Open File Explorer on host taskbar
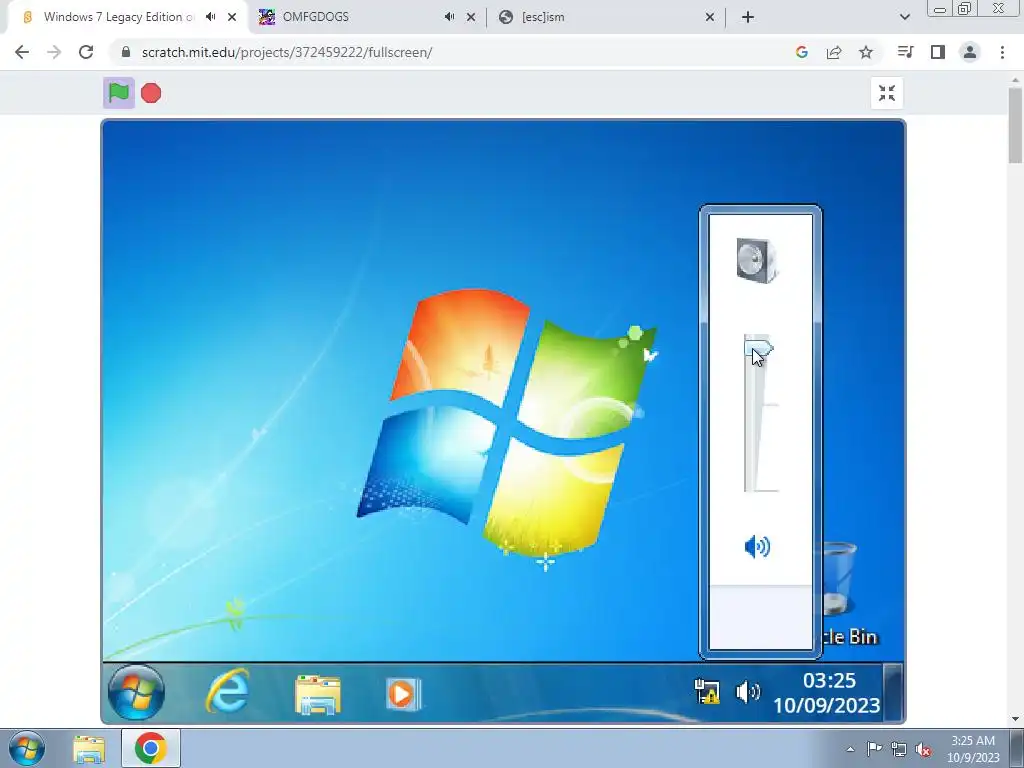This screenshot has height=768, width=1024. 89,749
